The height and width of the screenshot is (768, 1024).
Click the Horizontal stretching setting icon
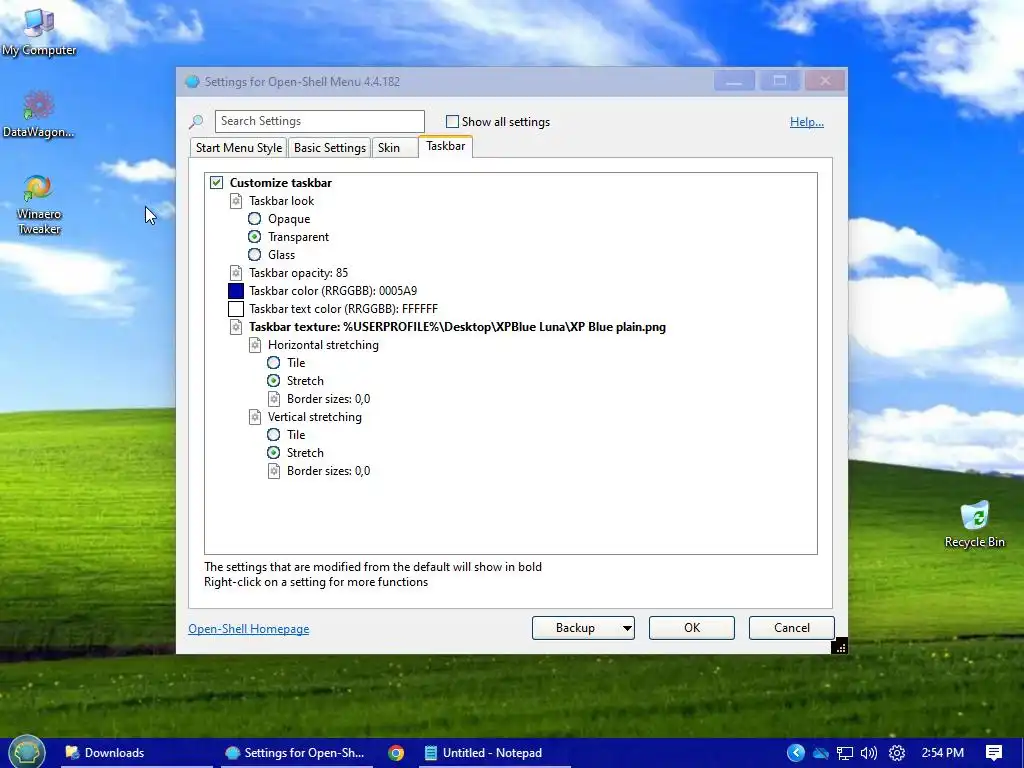(255, 345)
